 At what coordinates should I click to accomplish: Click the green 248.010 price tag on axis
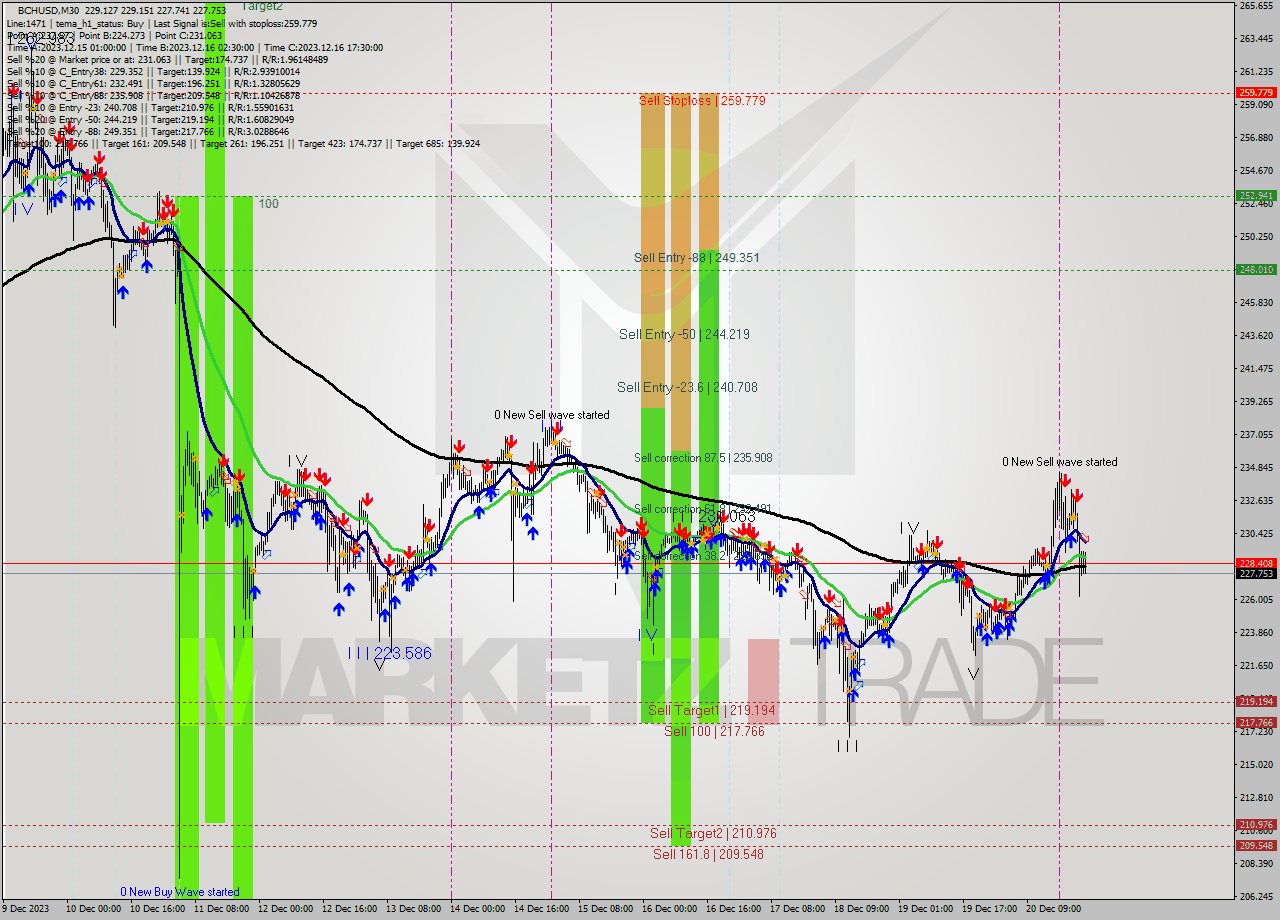(1256, 269)
